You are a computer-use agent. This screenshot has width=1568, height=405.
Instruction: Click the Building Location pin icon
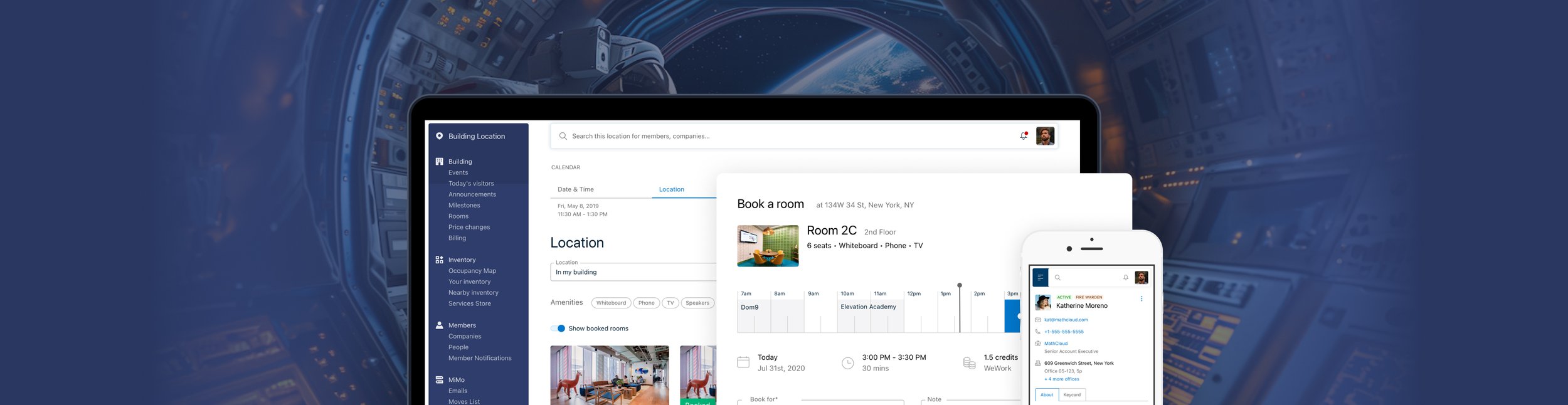click(439, 136)
